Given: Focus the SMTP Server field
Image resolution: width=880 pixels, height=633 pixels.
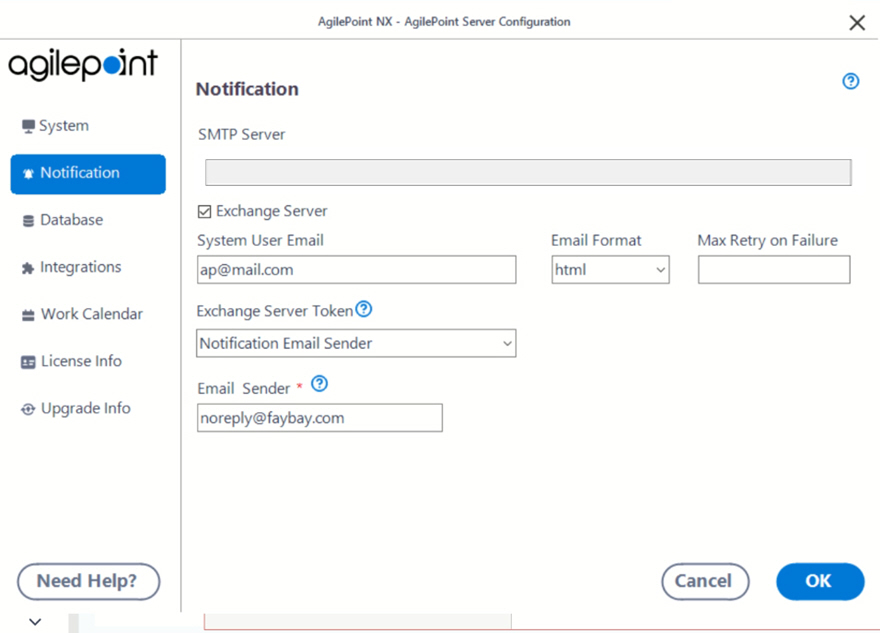Looking at the screenshot, I should (528, 172).
